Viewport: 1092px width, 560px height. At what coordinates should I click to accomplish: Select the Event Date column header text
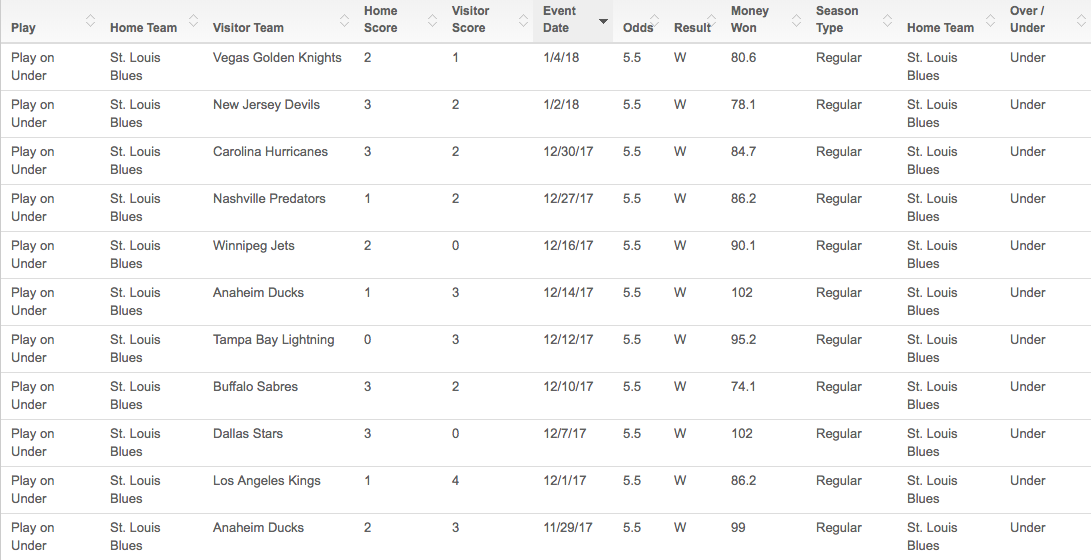click(x=559, y=19)
